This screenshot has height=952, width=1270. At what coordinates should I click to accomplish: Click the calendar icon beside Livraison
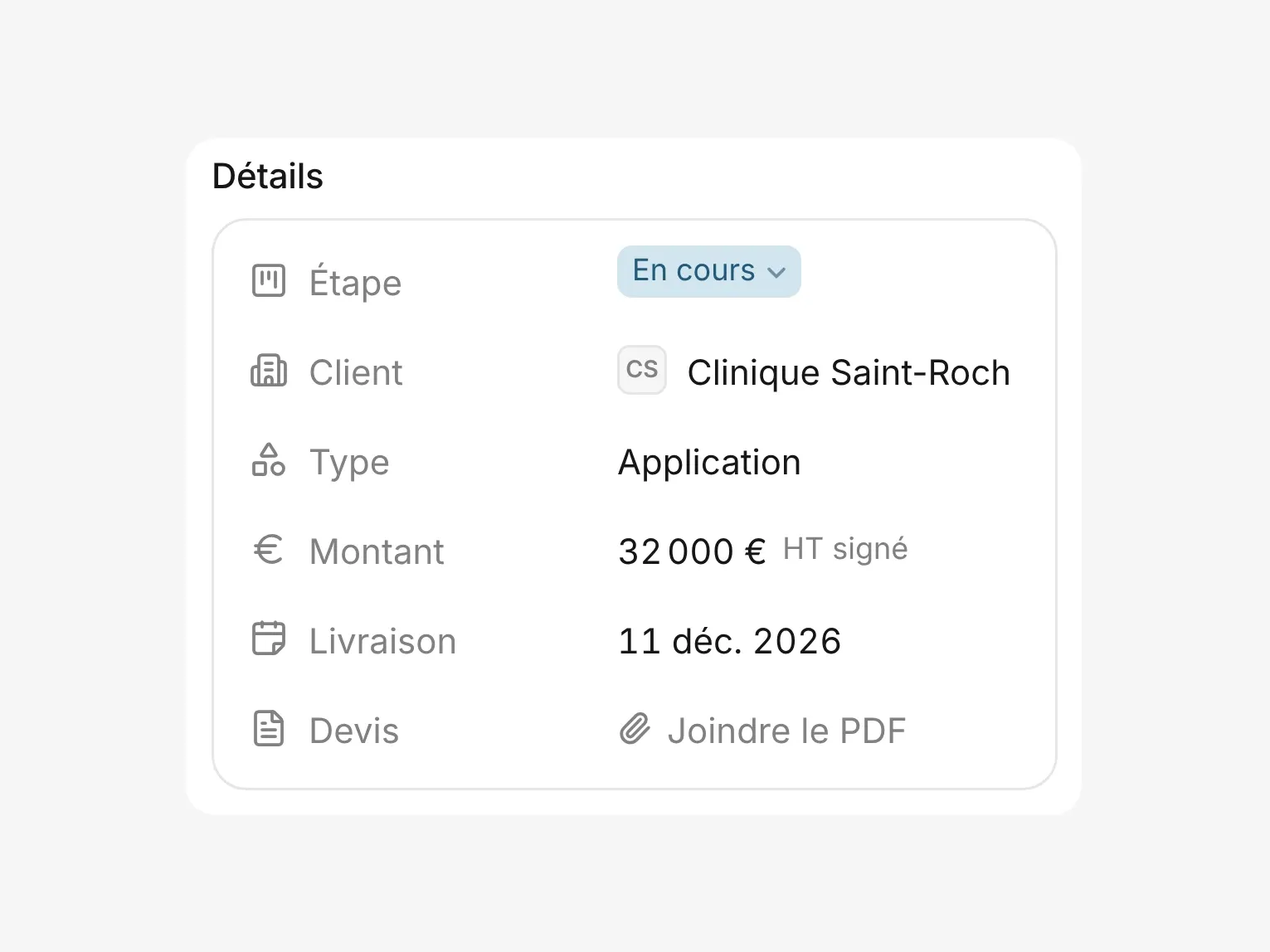pyautogui.click(x=268, y=639)
